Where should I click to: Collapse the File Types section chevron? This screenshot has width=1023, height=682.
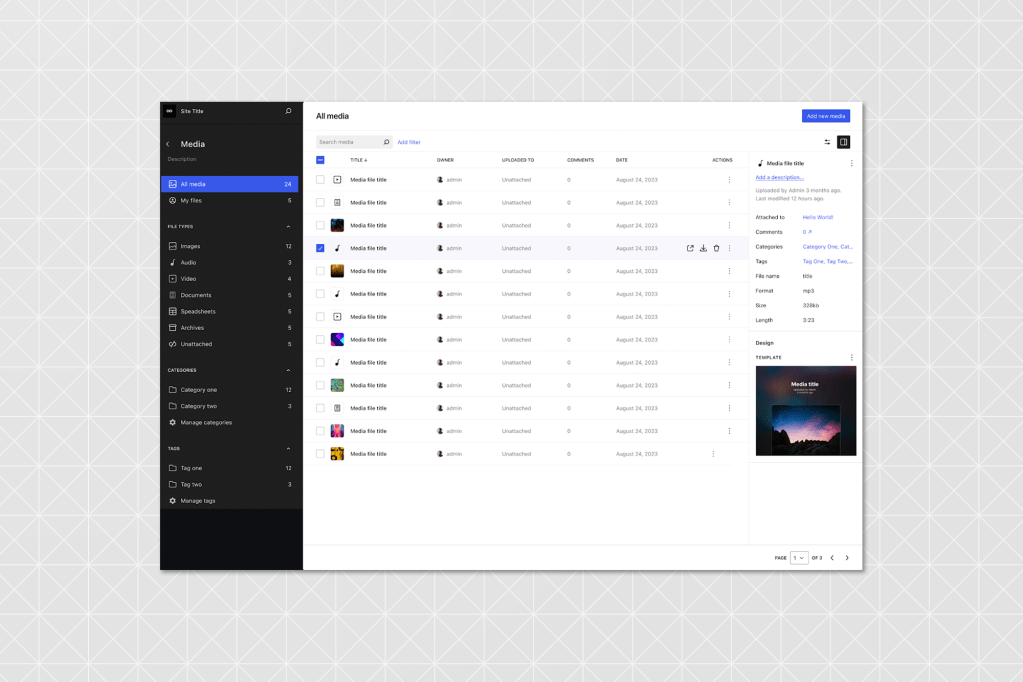(288, 226)
